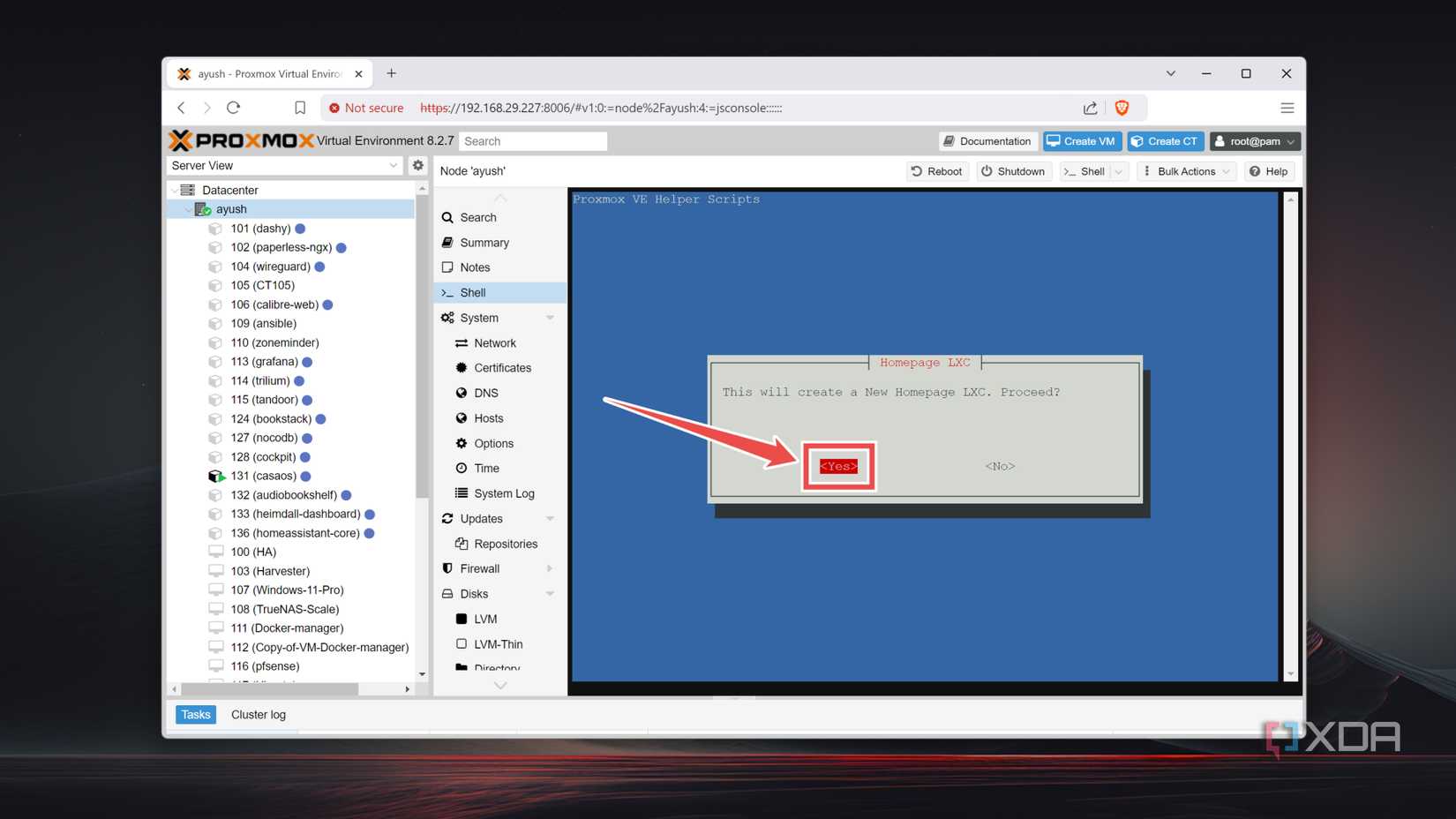Select Yes in the Homepage LXC dialog

(838, 466)
